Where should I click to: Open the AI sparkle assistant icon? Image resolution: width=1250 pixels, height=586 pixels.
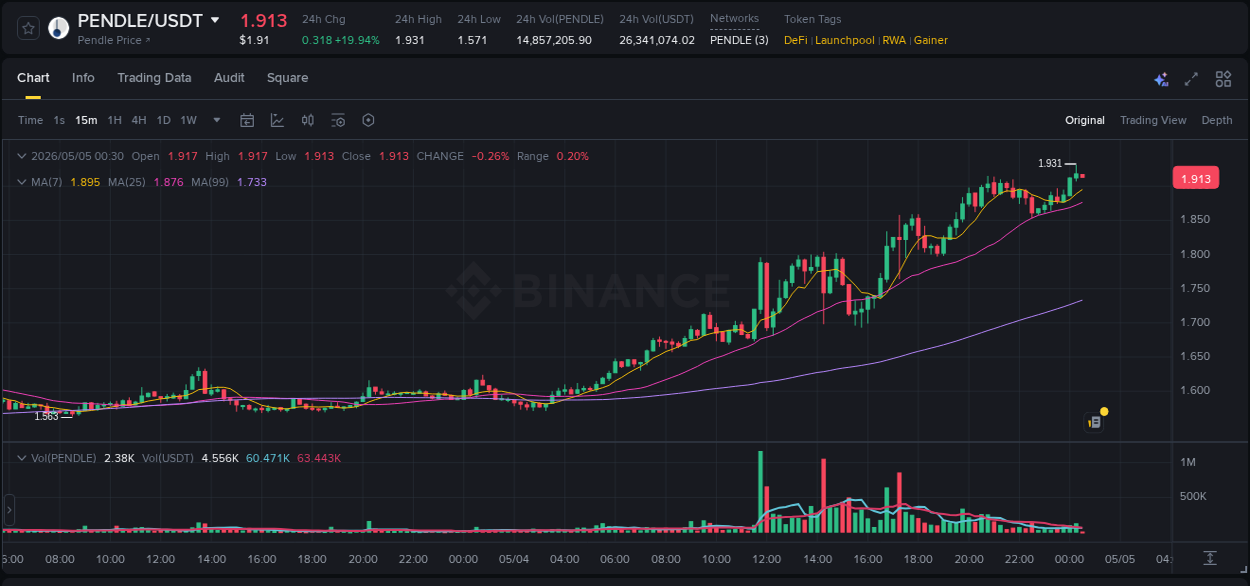[x=1161, y=79]
